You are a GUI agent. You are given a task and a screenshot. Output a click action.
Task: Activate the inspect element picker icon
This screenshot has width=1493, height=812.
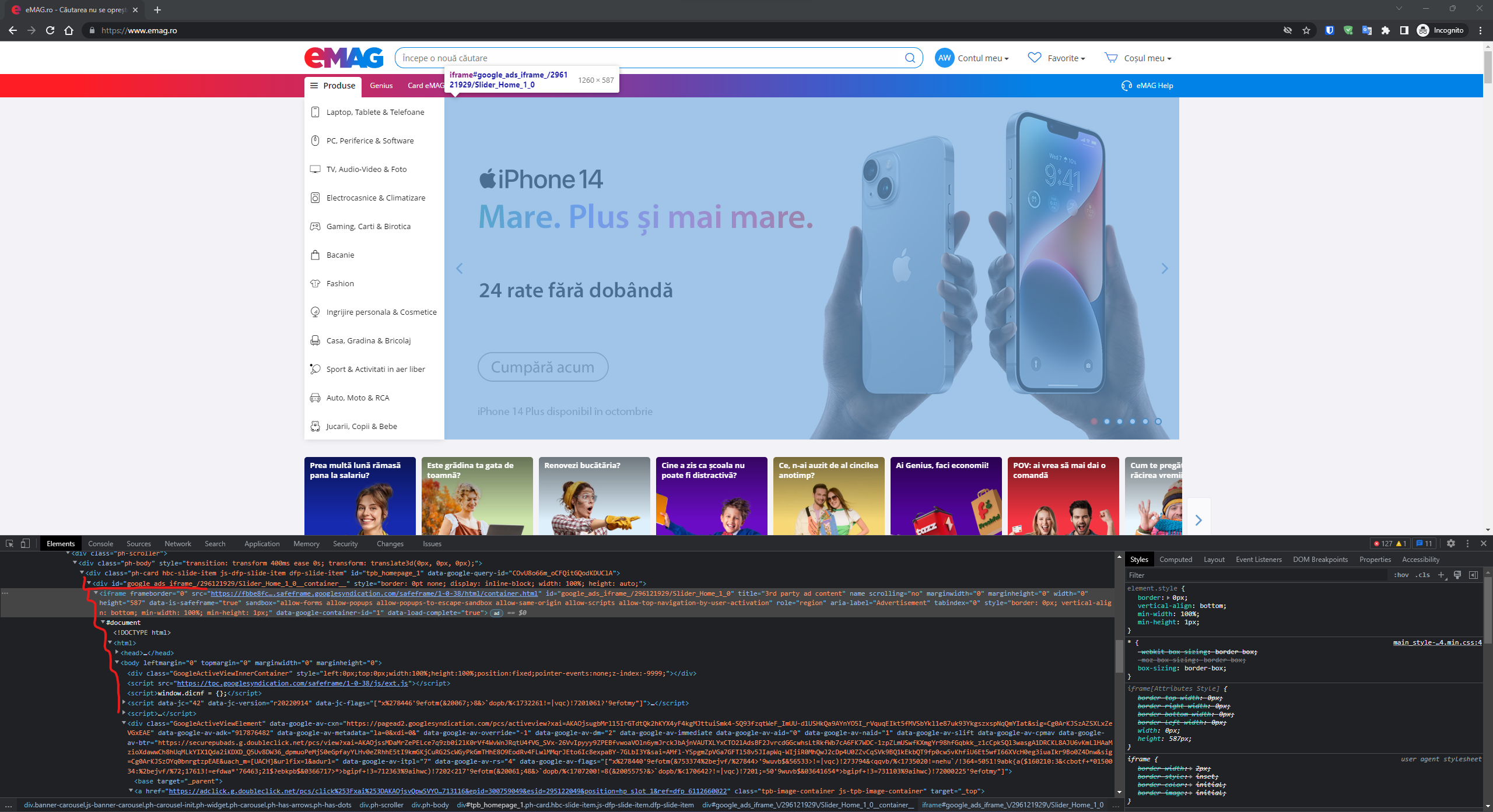point(9,543)
